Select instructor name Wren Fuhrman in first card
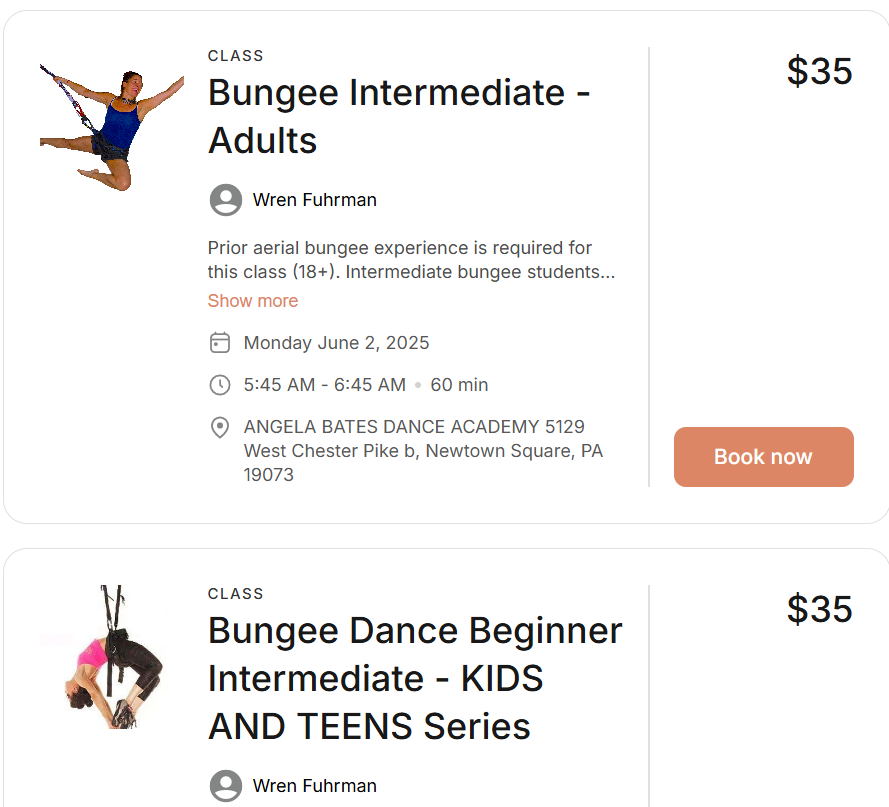This screenshot has width=889, height=807. coord(315,200)
